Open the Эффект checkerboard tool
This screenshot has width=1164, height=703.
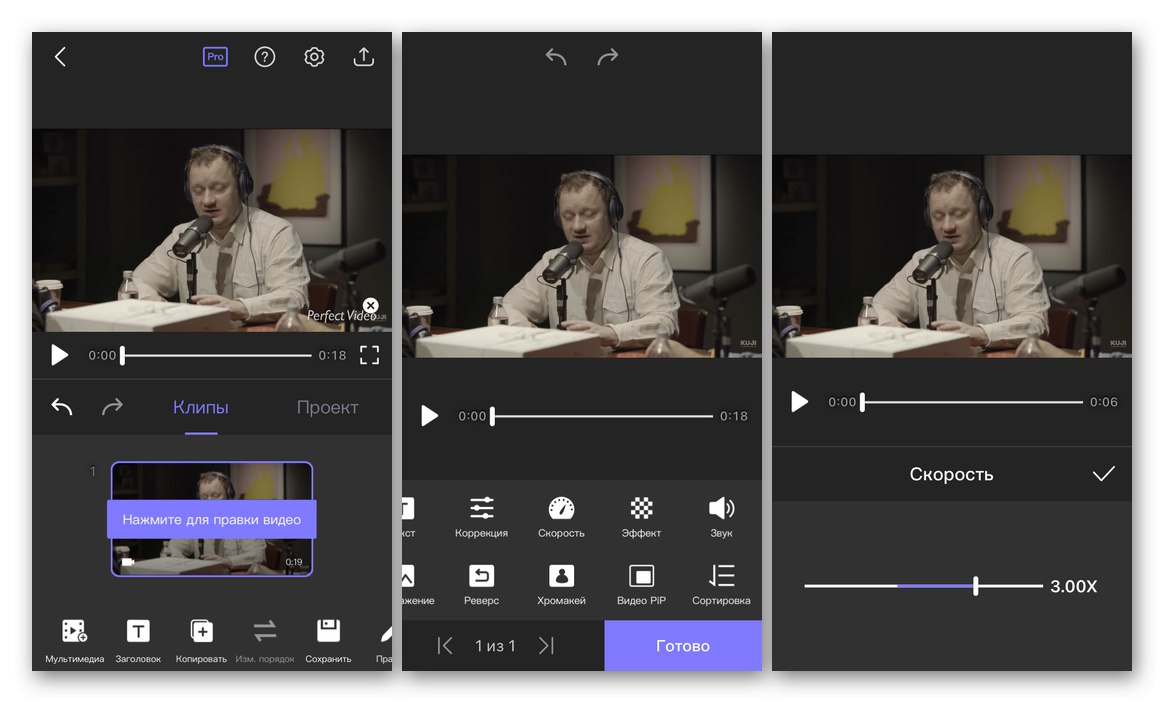(641, 517)
